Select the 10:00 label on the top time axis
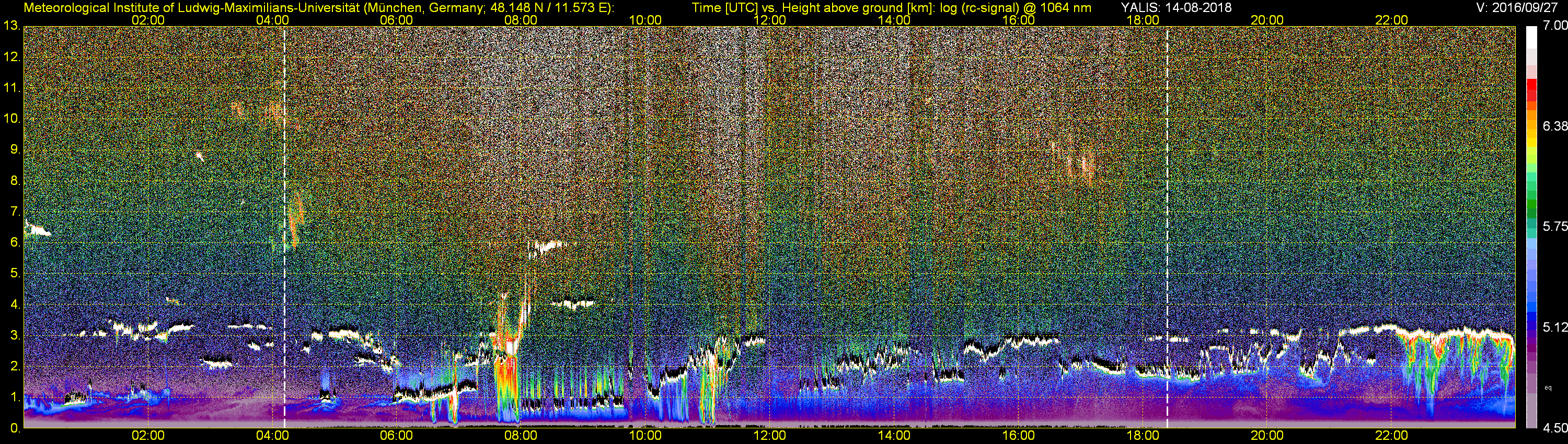Viewport: 1568px width, 444px height. point(645,20)
